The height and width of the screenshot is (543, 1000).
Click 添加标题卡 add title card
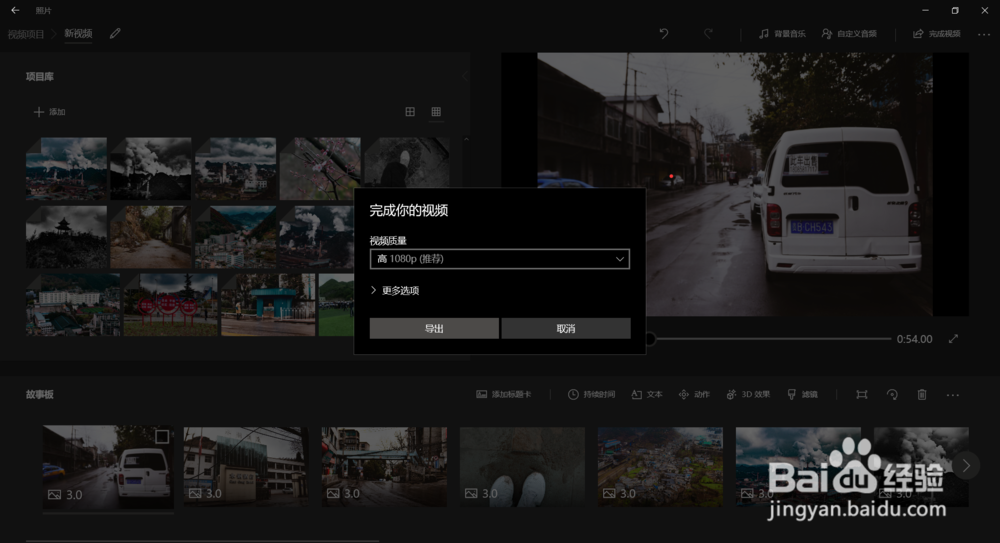(504, 394)
